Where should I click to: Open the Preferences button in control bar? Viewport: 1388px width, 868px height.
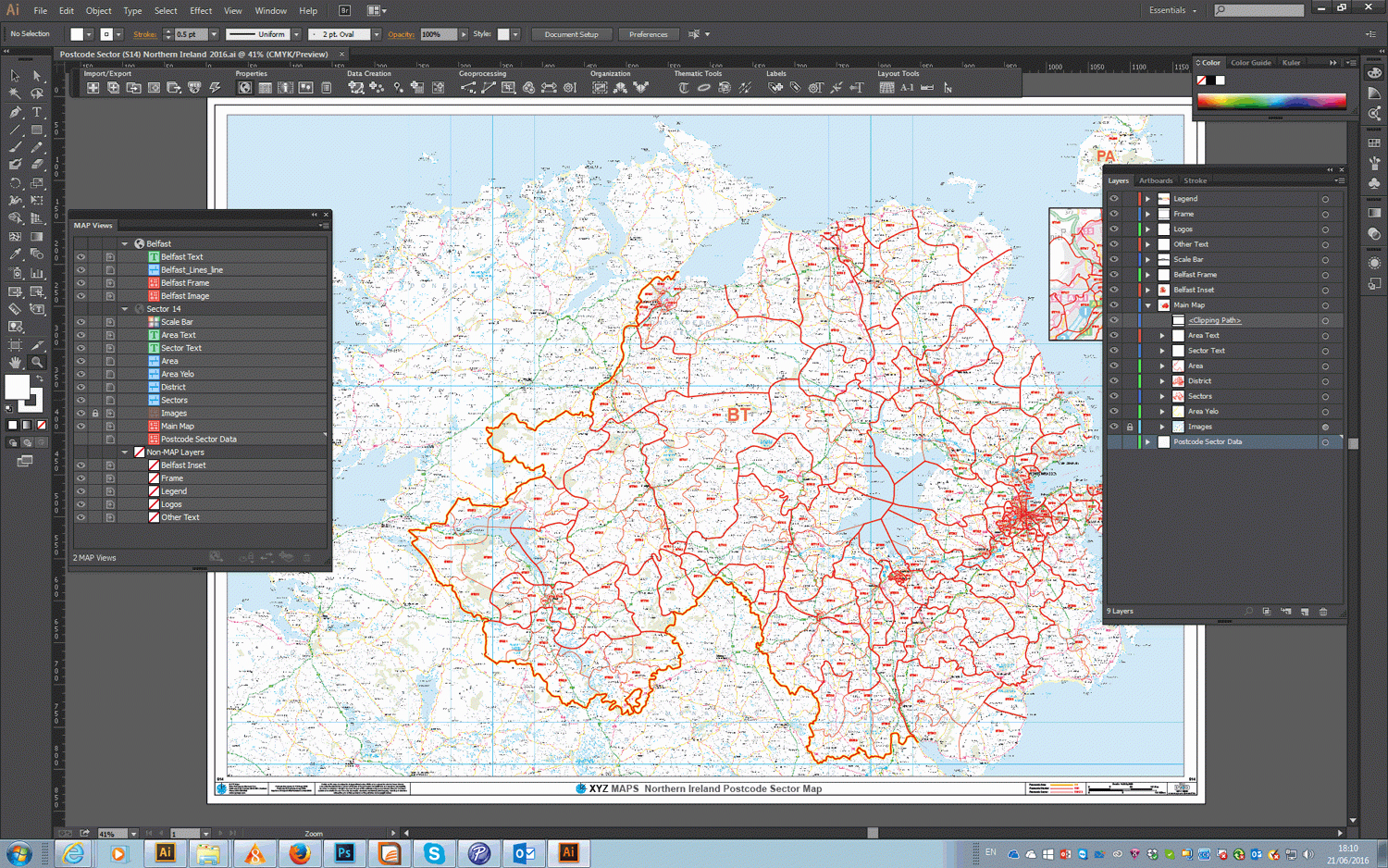click(x=648, y=34)
